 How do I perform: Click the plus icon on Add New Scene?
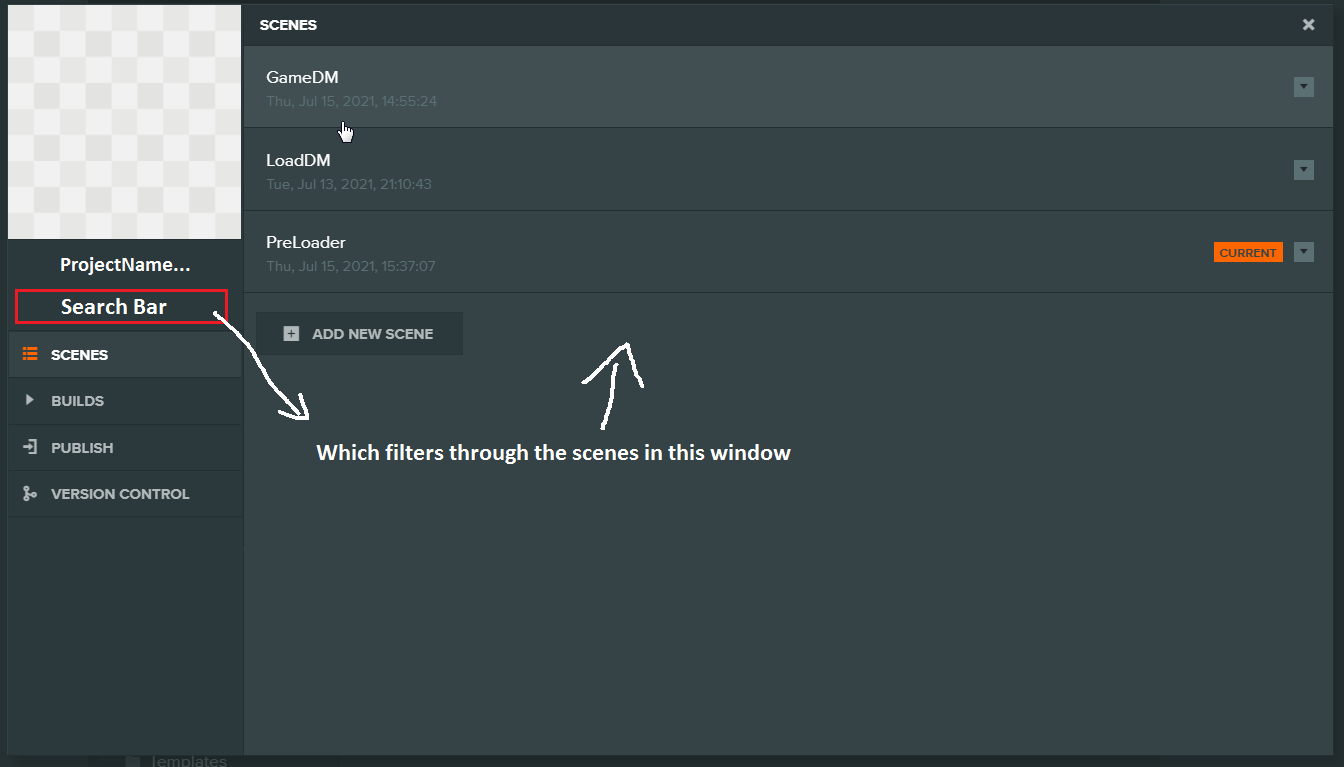(x=291, y=333)
